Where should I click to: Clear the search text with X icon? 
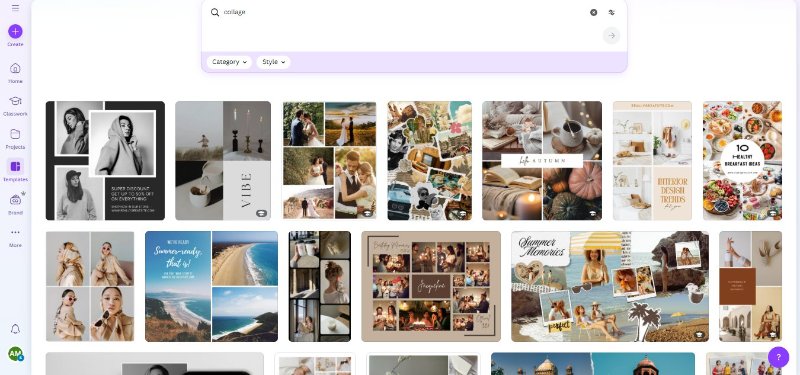(593, 12)
